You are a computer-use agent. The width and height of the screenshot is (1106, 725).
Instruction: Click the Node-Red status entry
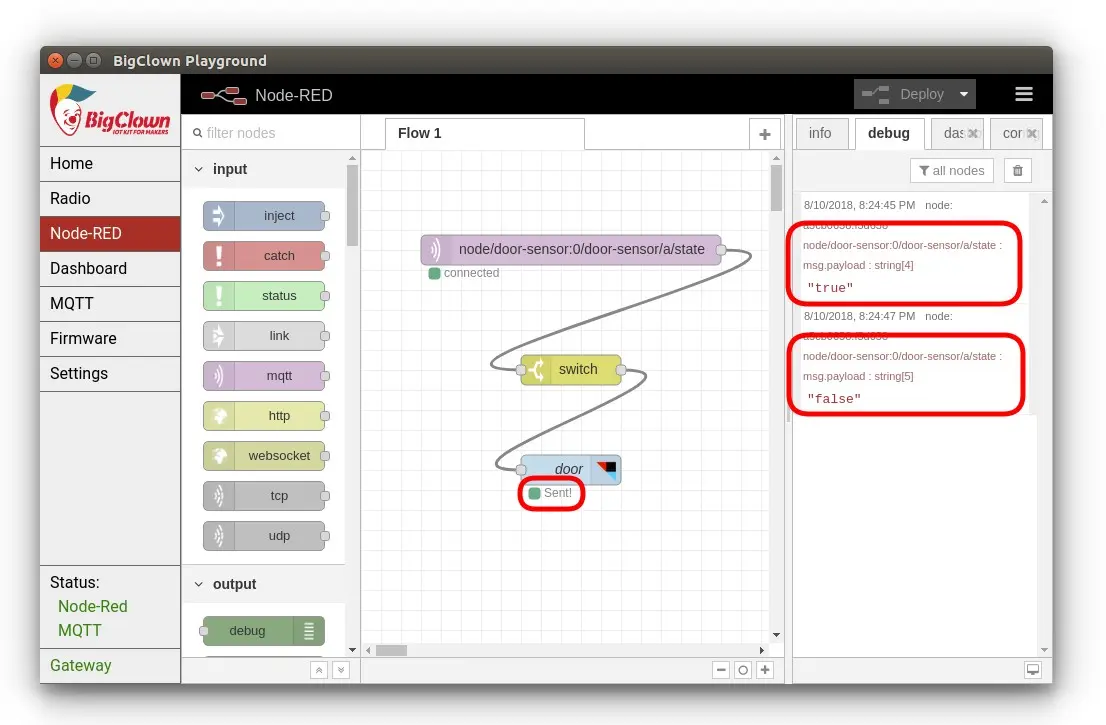click(93, 607)
